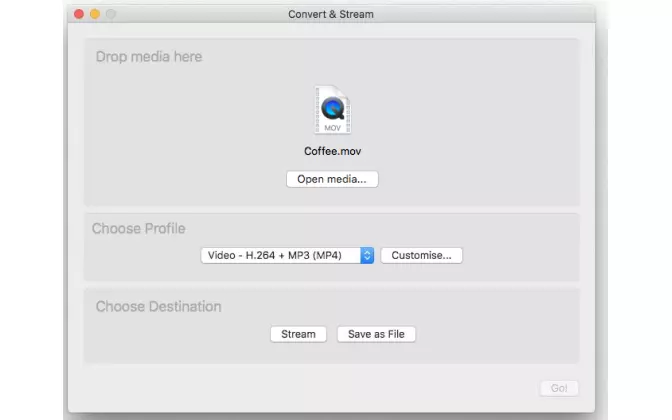Select the Coffee.mov filename label
The width and height of the screenshot is (672, 420).
pyautogui.click(x=332, y=151)
